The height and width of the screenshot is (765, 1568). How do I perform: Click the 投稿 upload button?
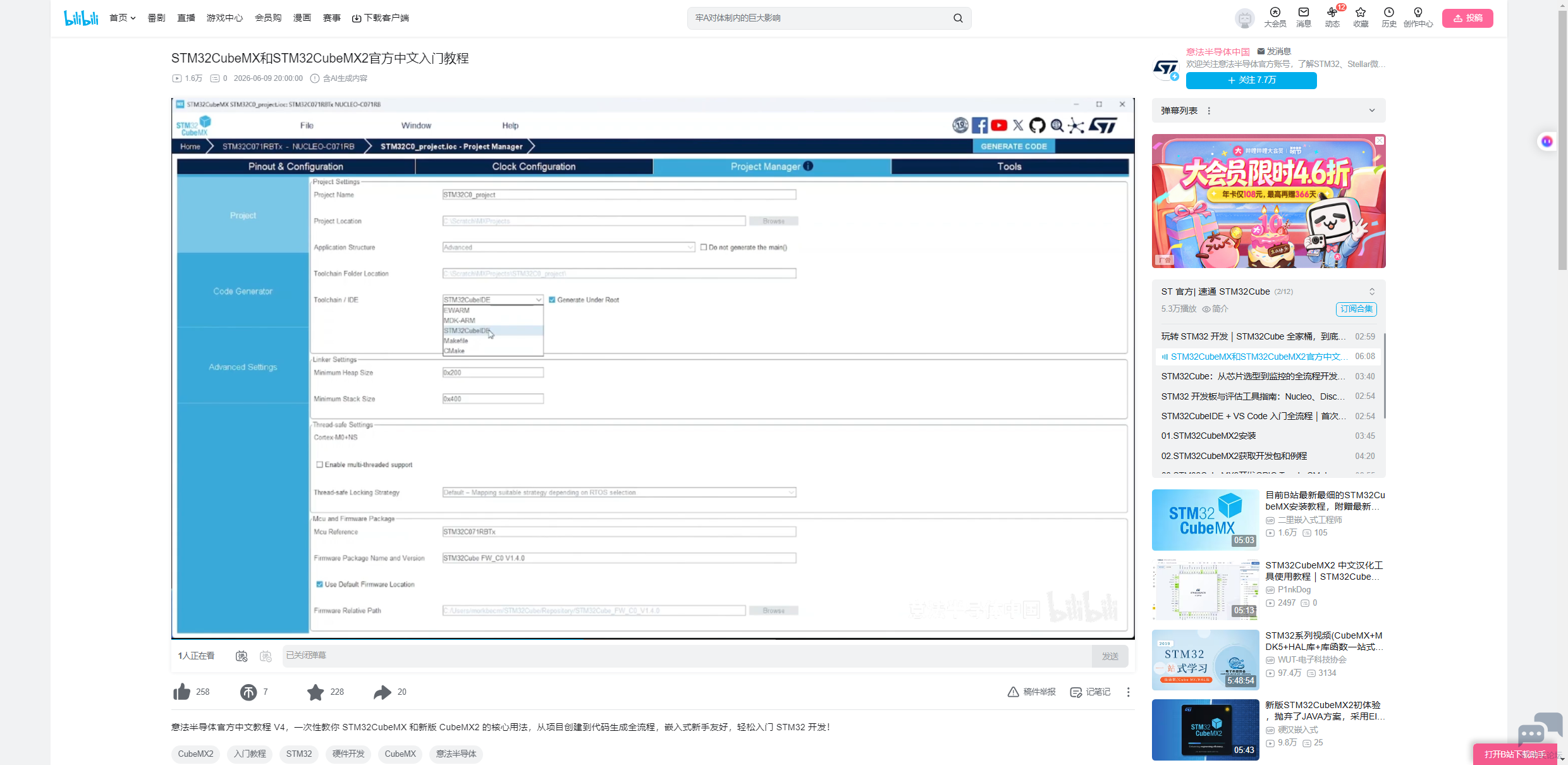click(x=1467, y=18)
